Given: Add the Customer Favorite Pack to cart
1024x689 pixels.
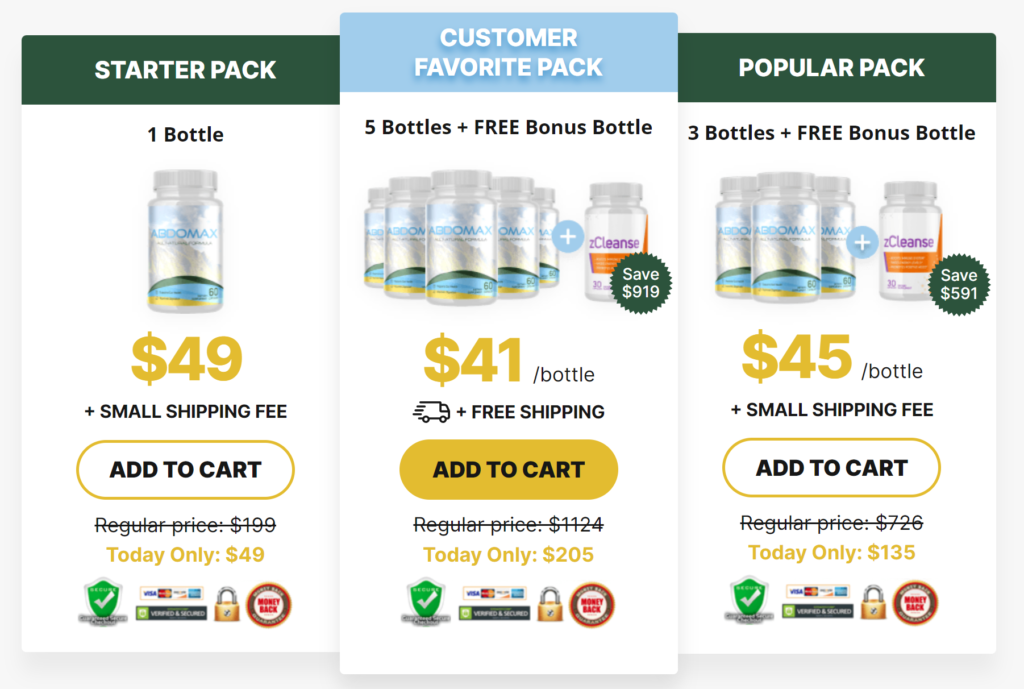Looking at the screenshot, I should 508,469.
